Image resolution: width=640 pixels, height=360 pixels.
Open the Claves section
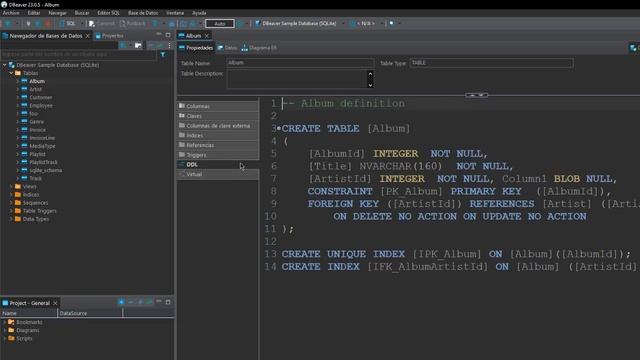point(218,116)
